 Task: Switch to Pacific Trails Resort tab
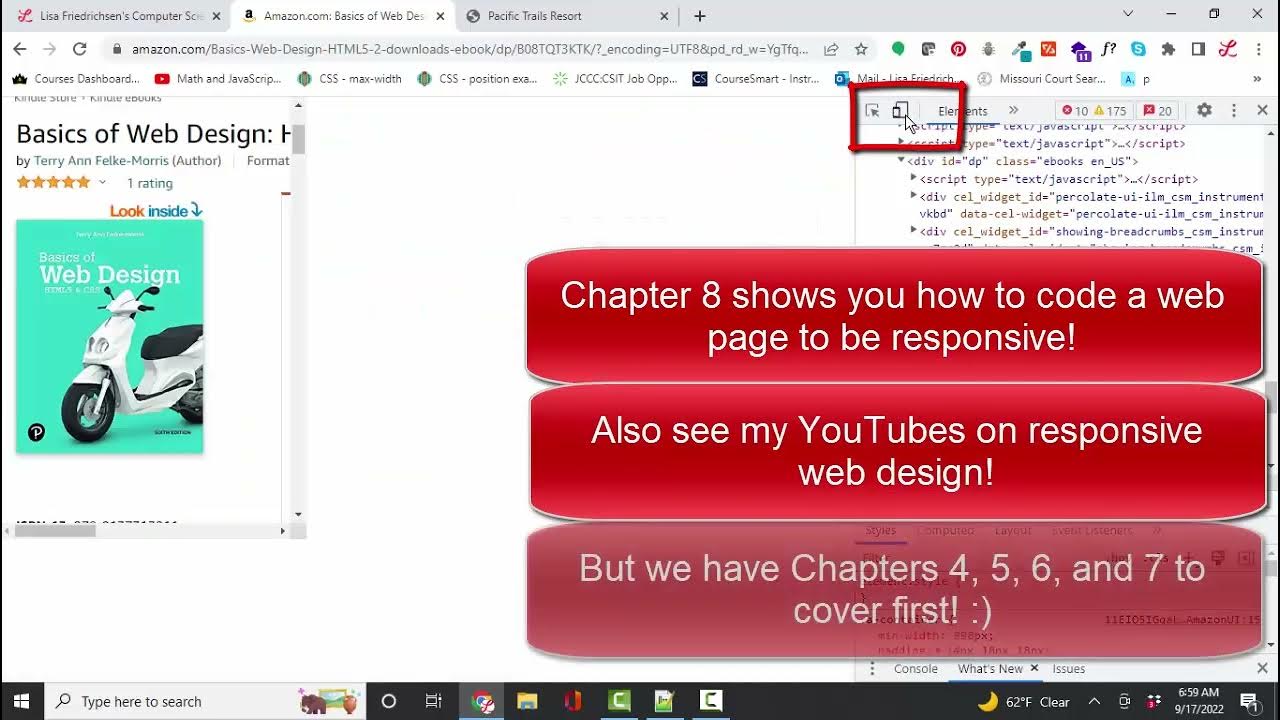tap(567, 16)
